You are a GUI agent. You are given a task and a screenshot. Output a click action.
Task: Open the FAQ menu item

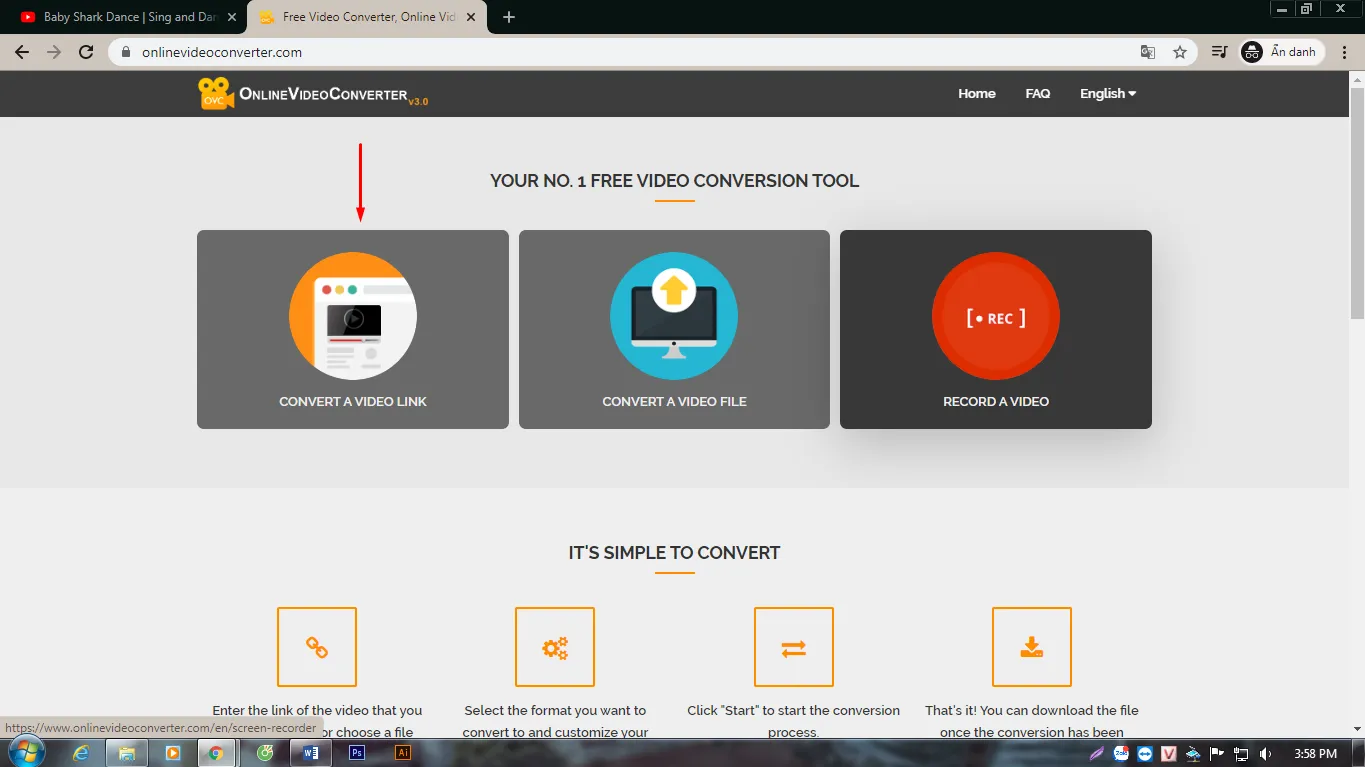coord(1038,93)
